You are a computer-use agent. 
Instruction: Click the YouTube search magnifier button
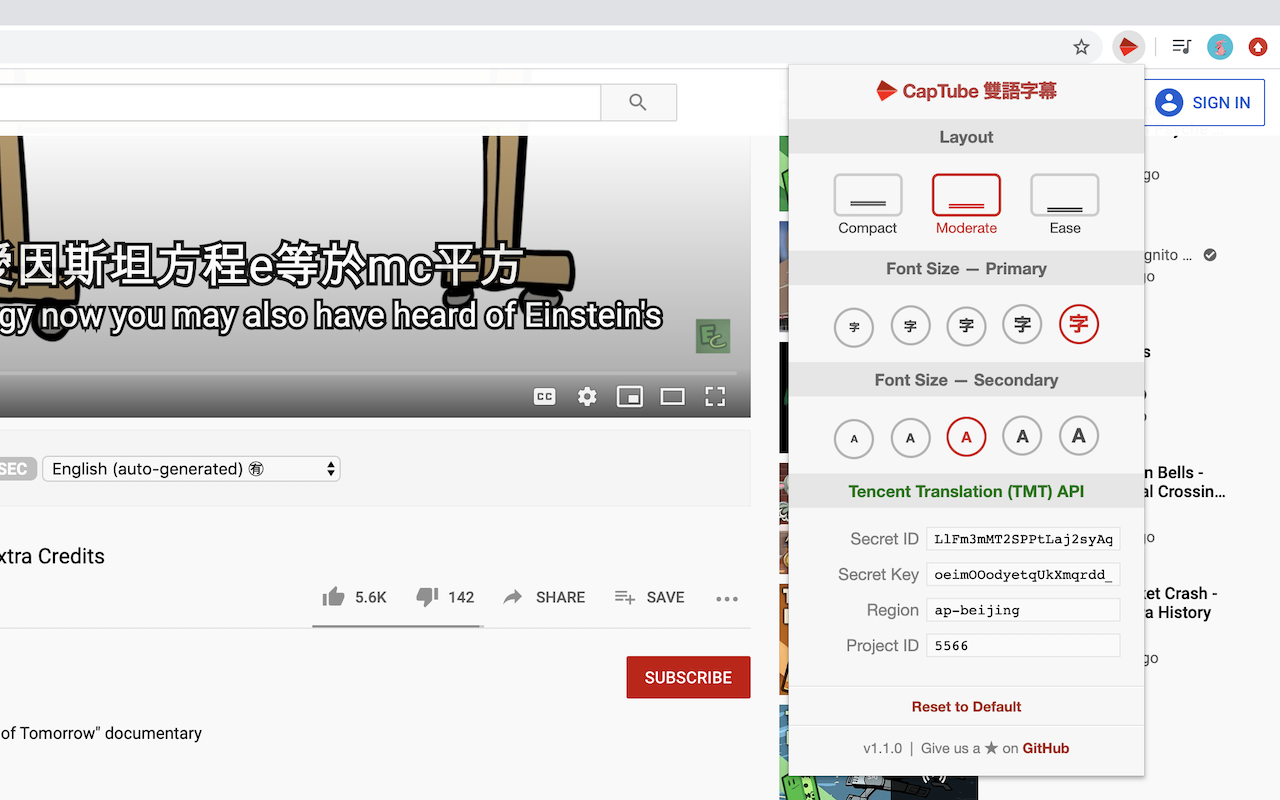638,102
